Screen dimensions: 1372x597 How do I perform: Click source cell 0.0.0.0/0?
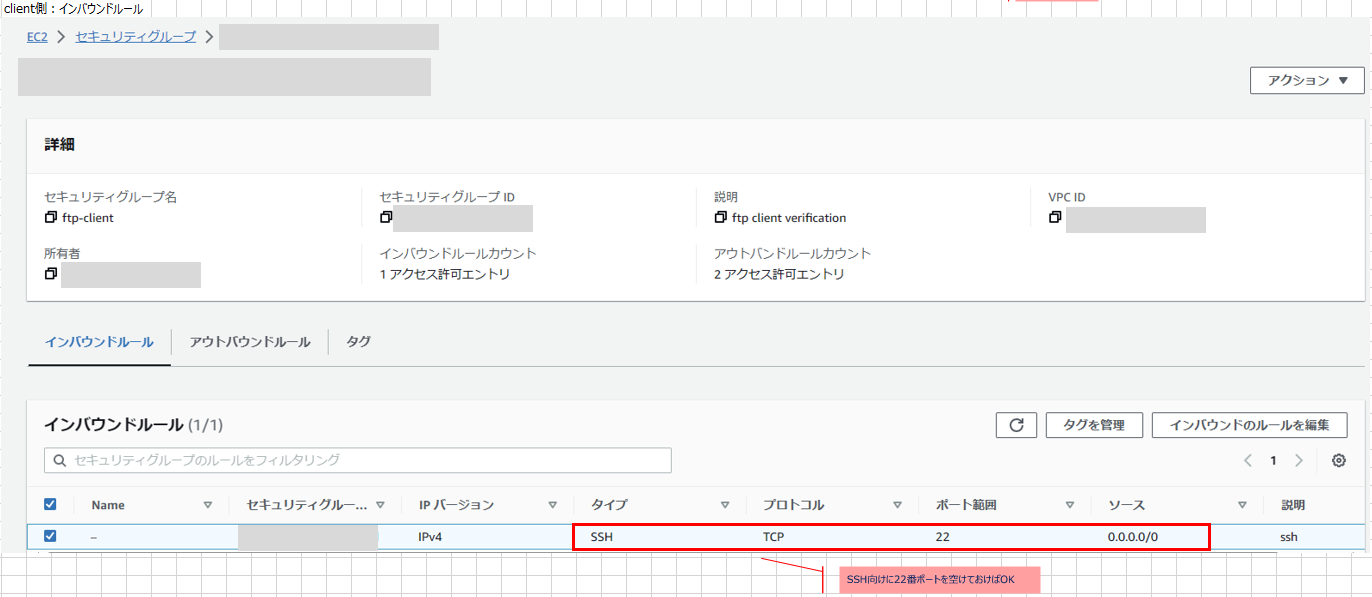click(1133, 537)
